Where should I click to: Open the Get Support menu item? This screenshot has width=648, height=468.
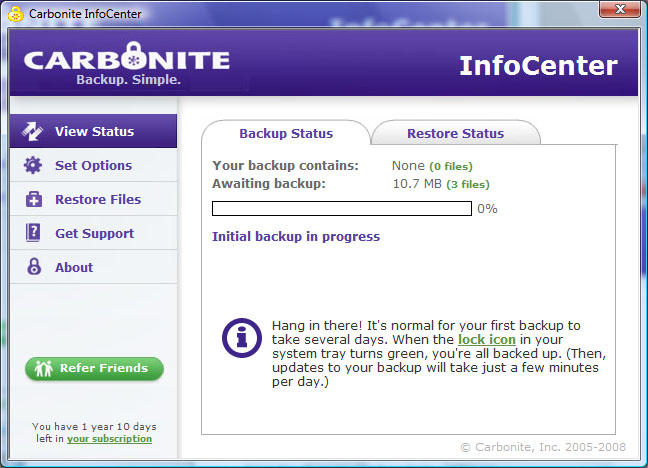click(93, 233)
